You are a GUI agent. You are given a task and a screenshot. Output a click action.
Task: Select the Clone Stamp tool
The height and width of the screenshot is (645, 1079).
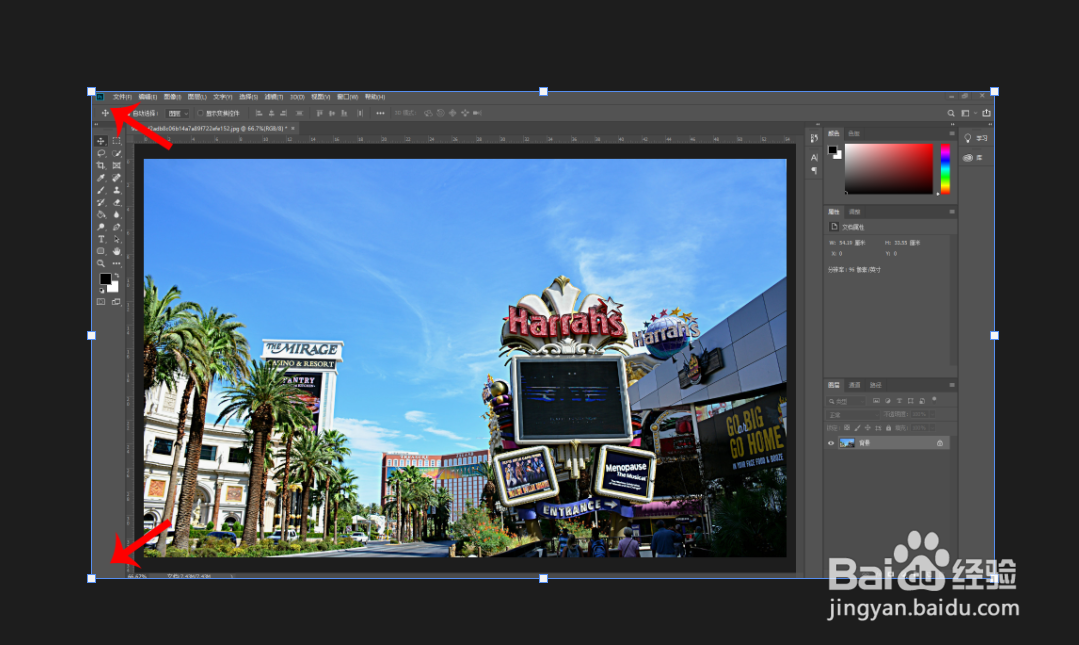coord(116,190)
